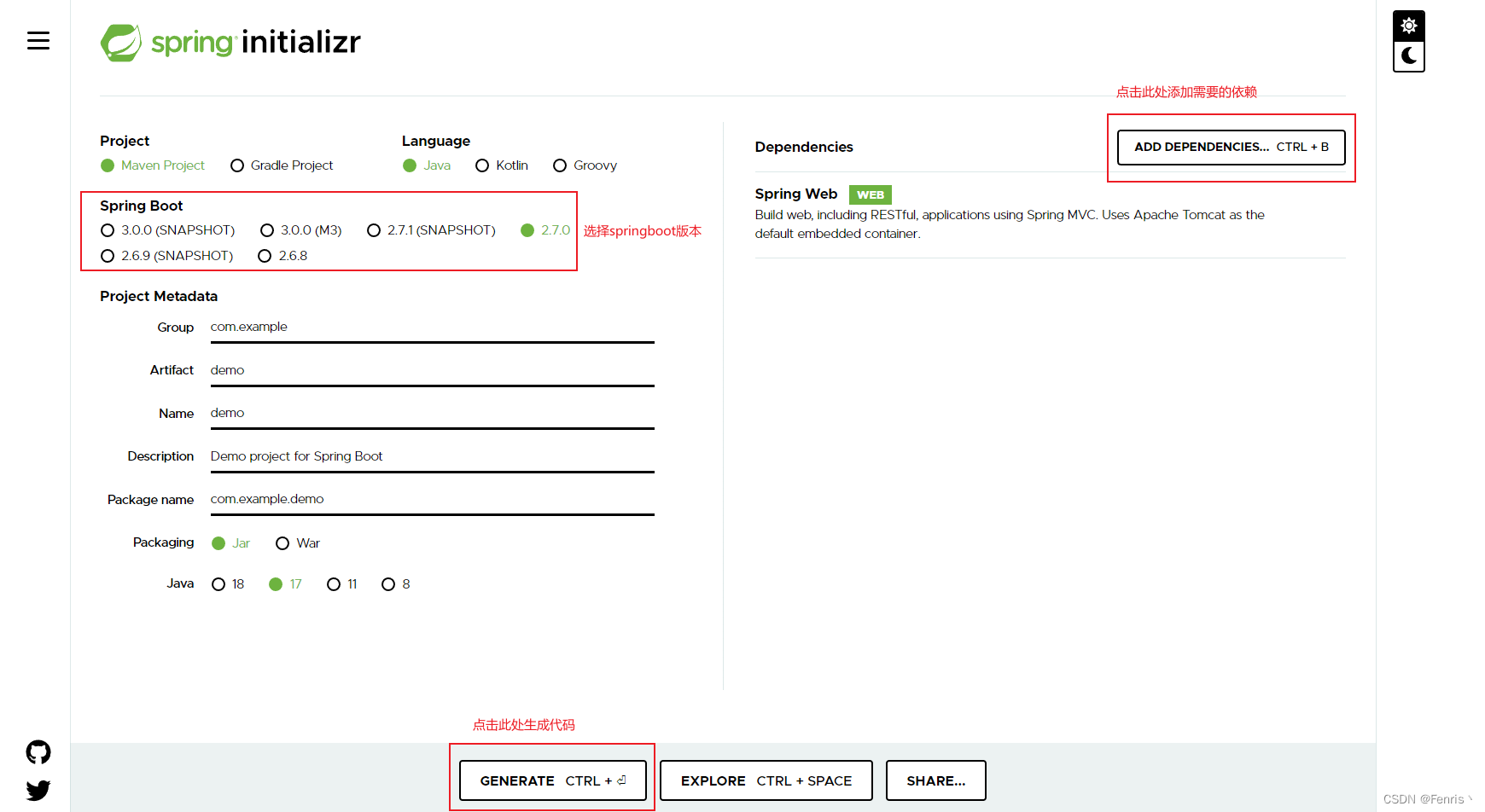1485x812 pixels.
Task: Click the Spring Boot section heading
Action: 142,206
